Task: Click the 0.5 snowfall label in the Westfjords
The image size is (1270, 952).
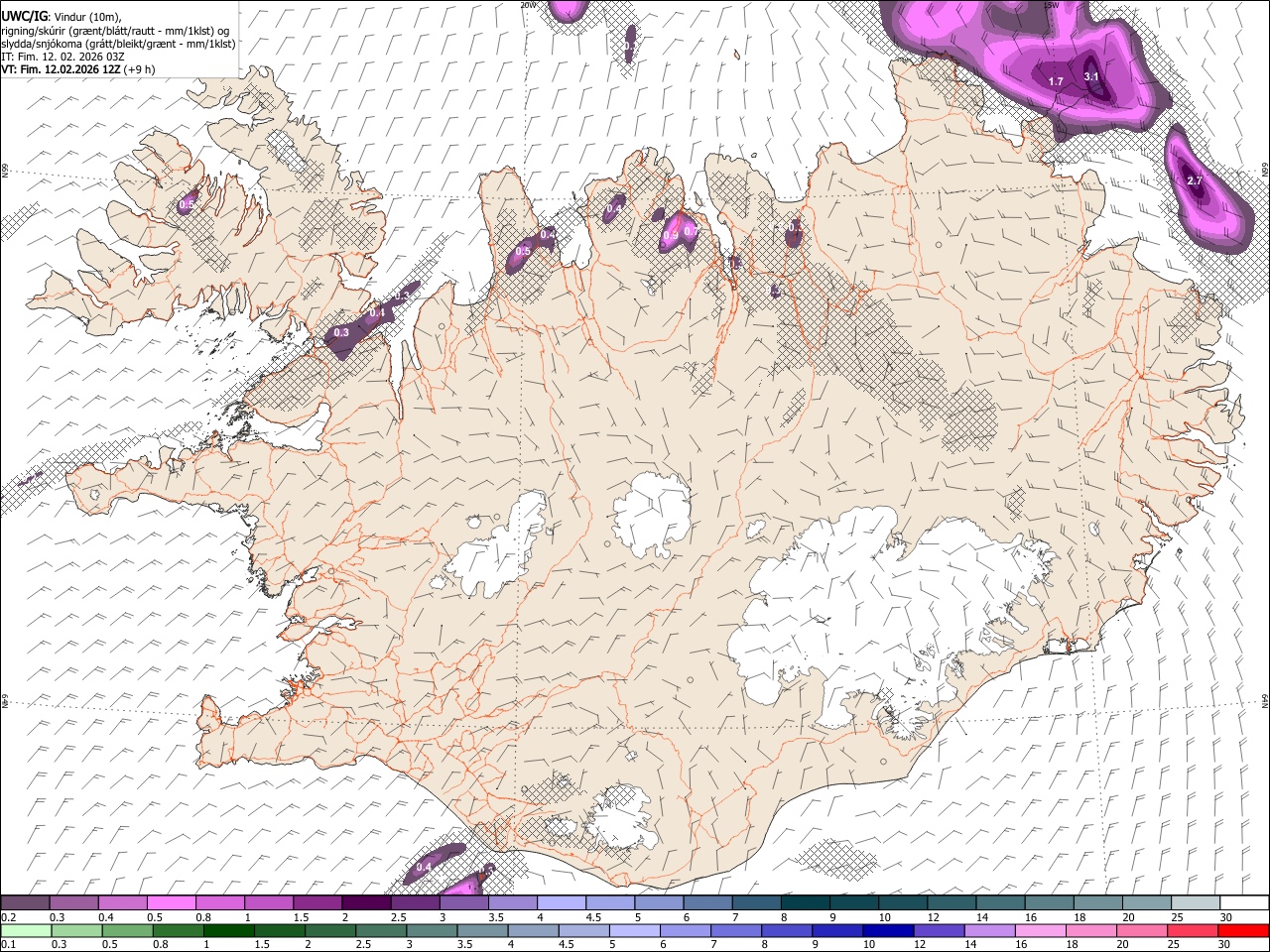Action: (187, 205)
